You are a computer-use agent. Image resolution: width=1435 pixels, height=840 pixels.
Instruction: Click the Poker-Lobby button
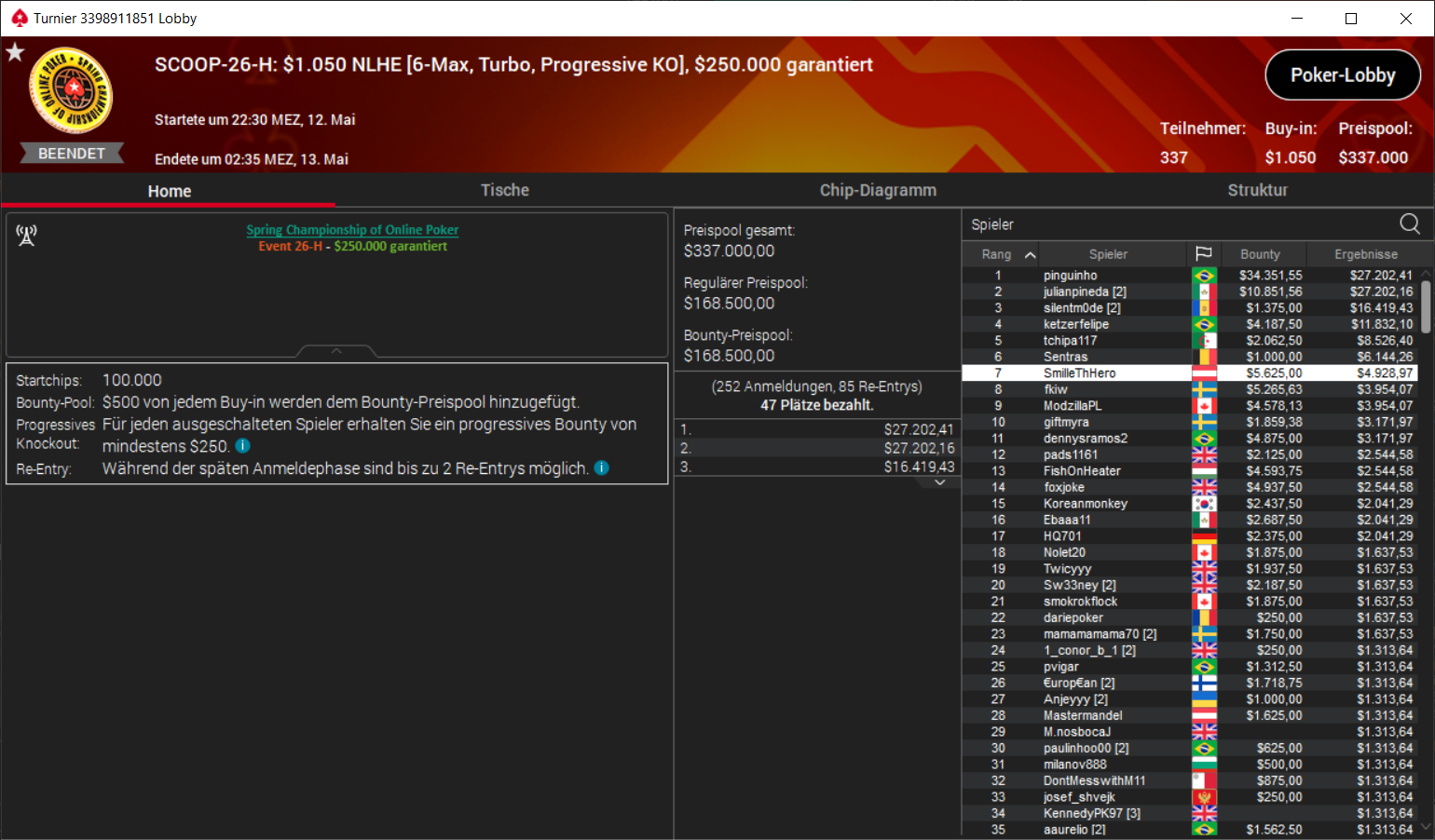click(1343, 75)
